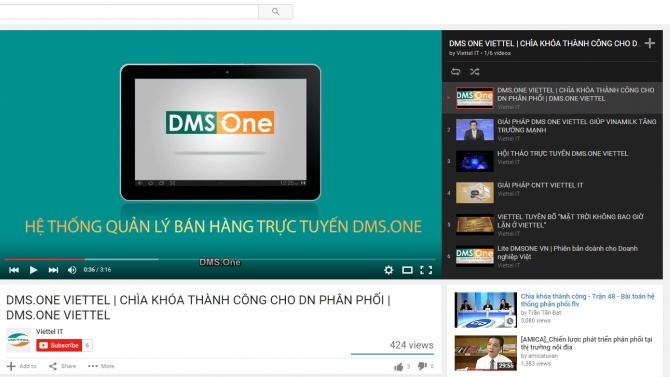Open thumbnail for GIẢI PHÁP CNTT video
670x377 pixels.
click(x=474, y=193)
